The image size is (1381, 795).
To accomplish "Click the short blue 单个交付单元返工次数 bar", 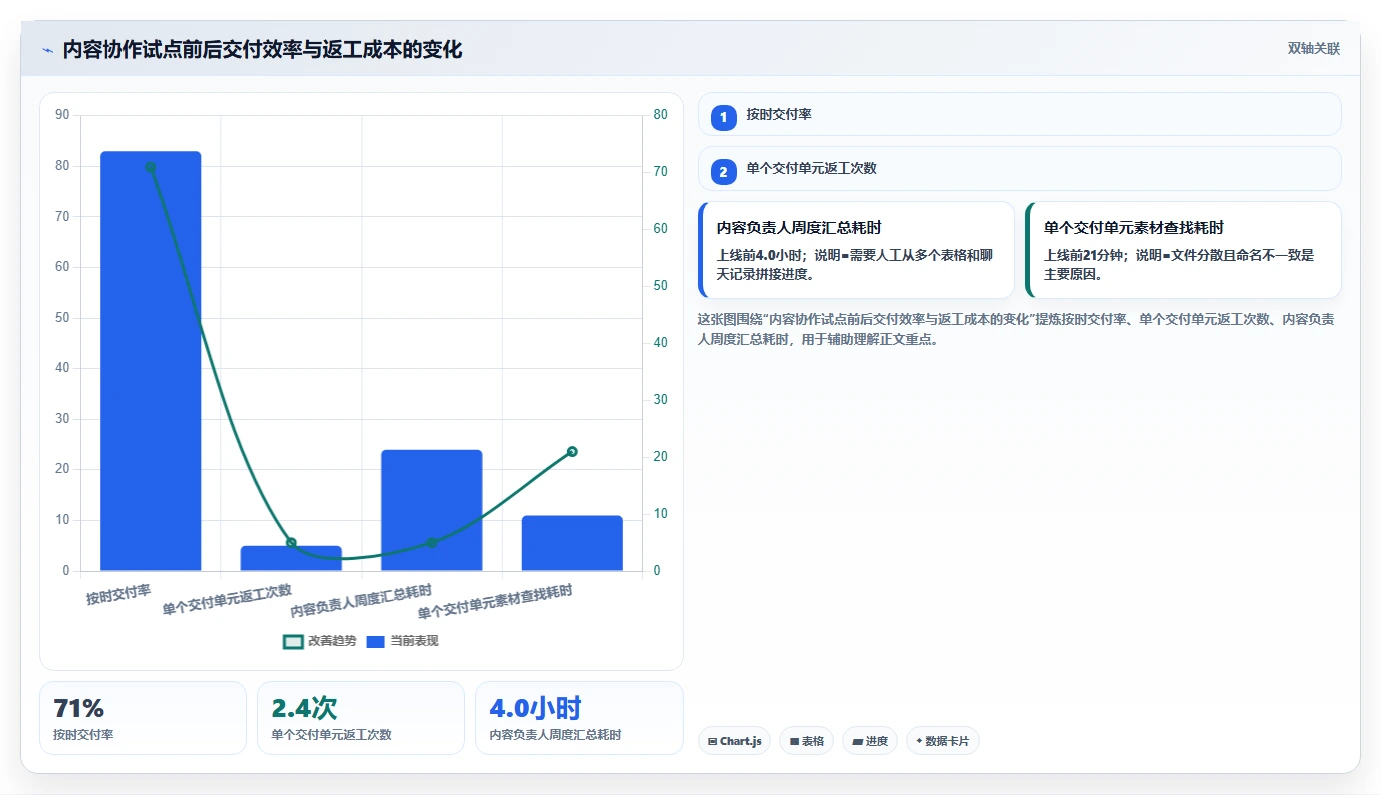I will 291,558.
